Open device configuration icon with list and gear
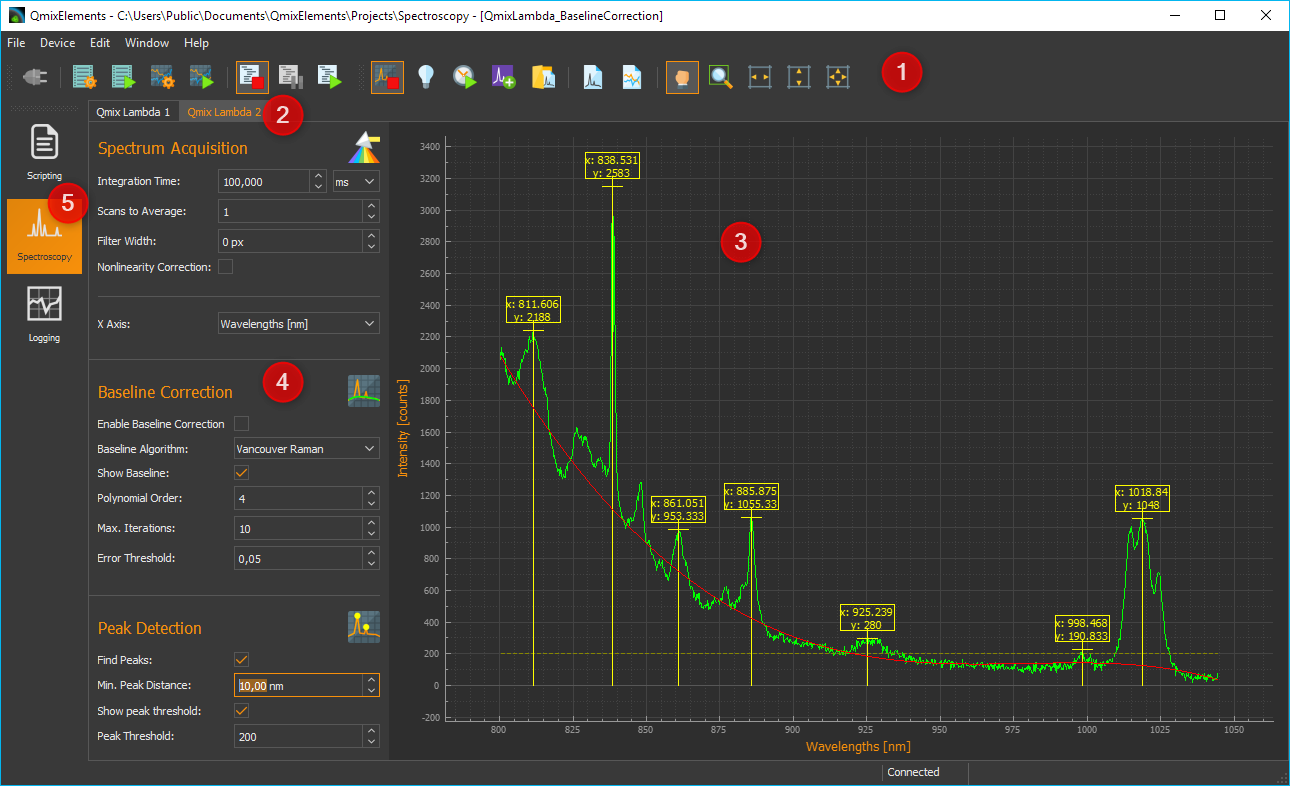This screenshot has width=1290, height=786. [x=84, y=77]
